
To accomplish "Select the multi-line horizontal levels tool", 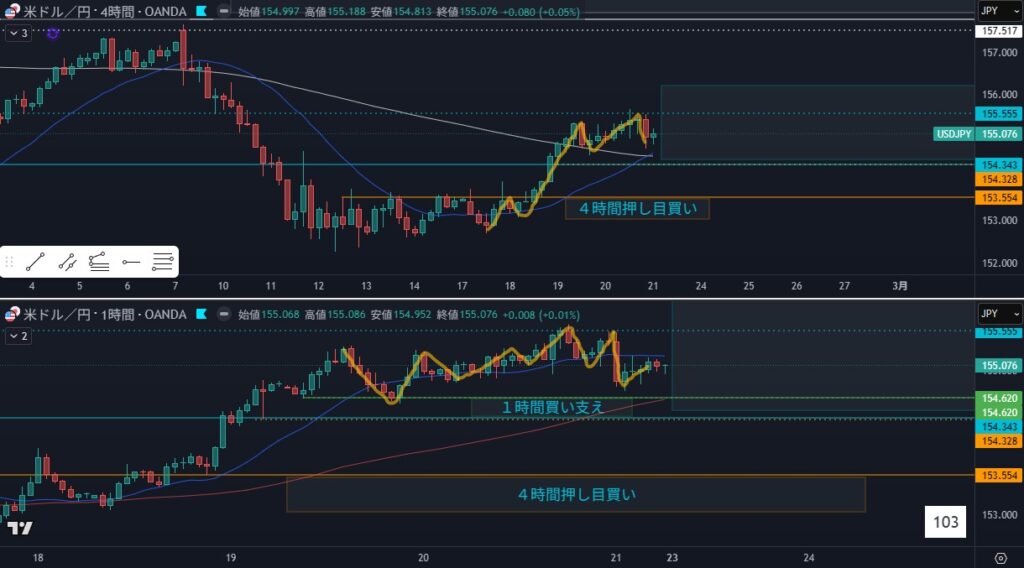I will coord(163,263).
